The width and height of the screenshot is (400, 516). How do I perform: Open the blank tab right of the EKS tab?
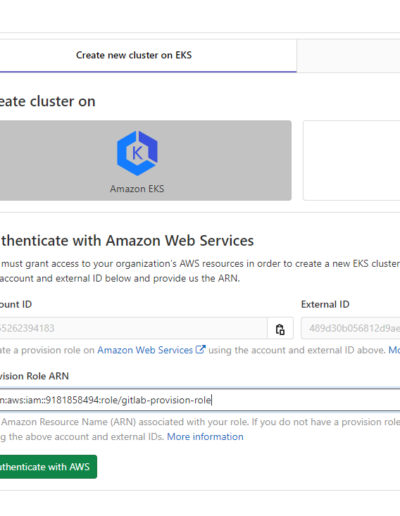(x=348, y=56)
